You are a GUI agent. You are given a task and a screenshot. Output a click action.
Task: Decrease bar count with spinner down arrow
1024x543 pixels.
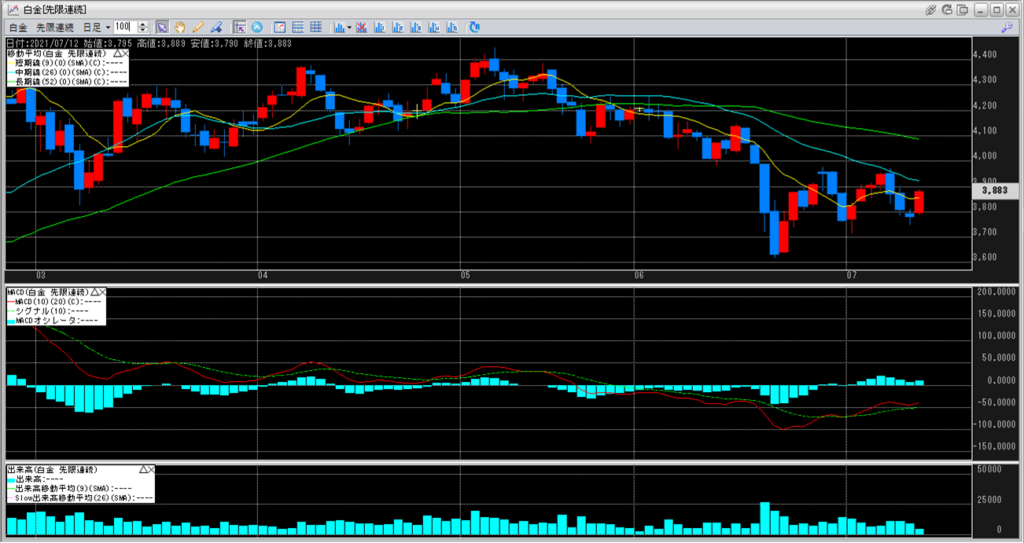click(143, 30)
